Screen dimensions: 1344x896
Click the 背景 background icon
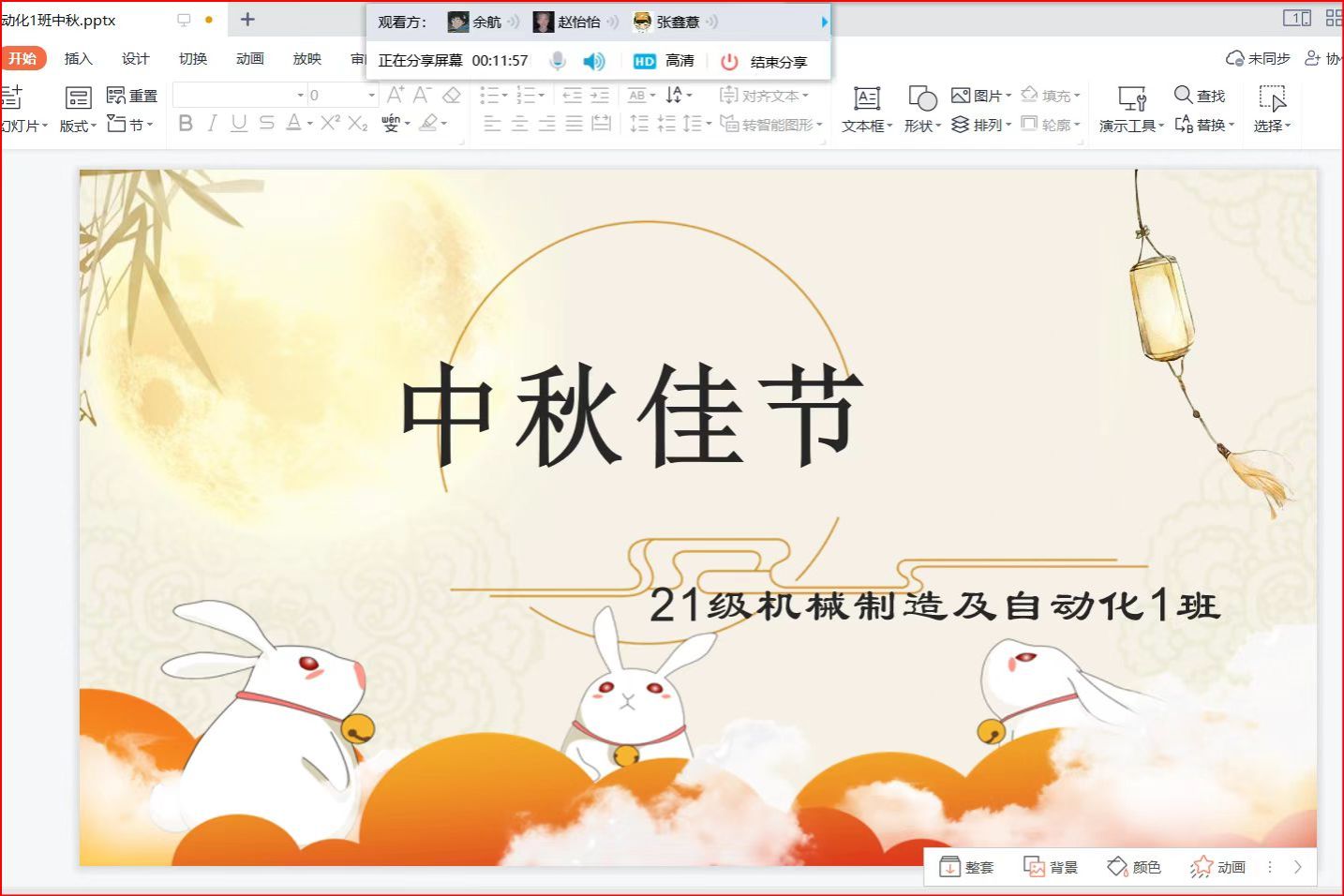[1034, 867]
